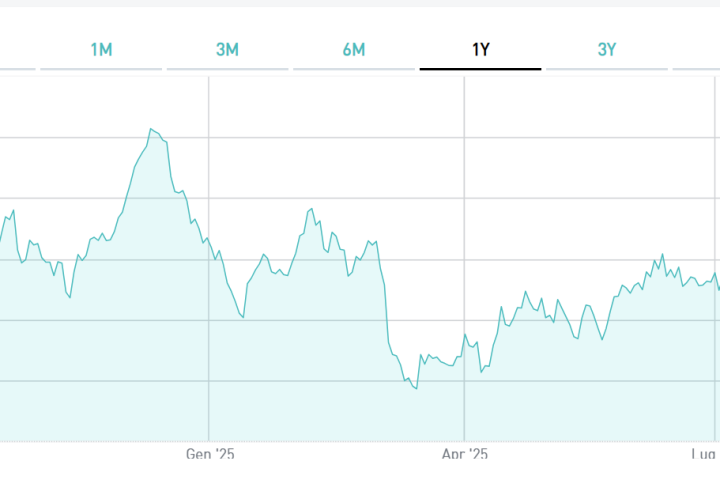Image resolution: width=720 pixels, height=480 pixels.
Task: Choose the 6M period tab
Action: pyautogui.click(x=354, y=49)
